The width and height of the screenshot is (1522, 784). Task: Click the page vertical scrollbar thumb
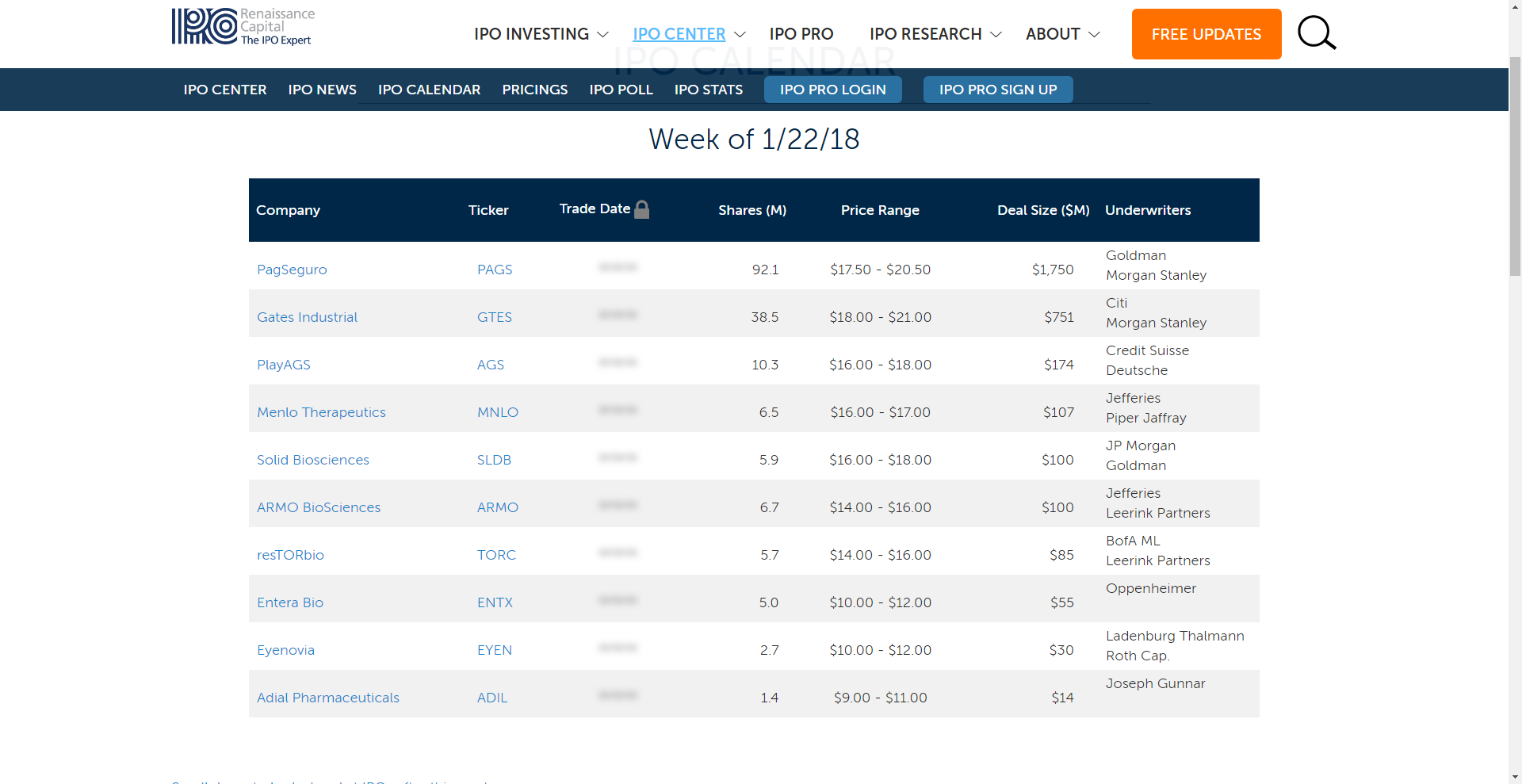pyautogui.click(x=1515, y=166)
